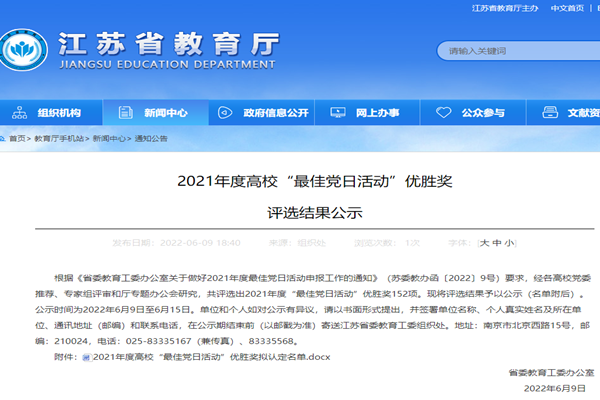This screenshot has height=400, width=600.
Task: Click the 文献资料 icon in navigation bar
Action: pyautogui.click(x=550, y=113)
